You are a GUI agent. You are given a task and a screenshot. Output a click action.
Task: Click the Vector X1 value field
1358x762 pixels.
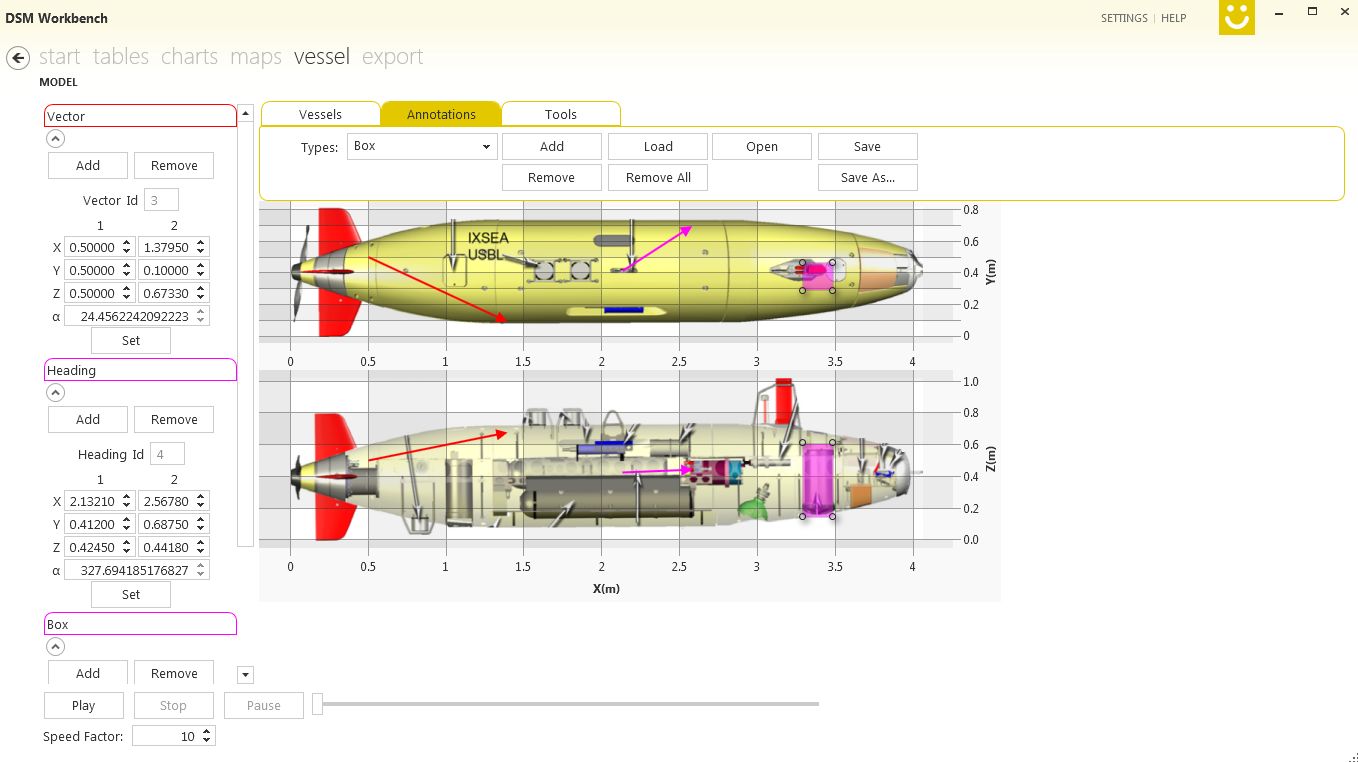(x=92, y=247)
